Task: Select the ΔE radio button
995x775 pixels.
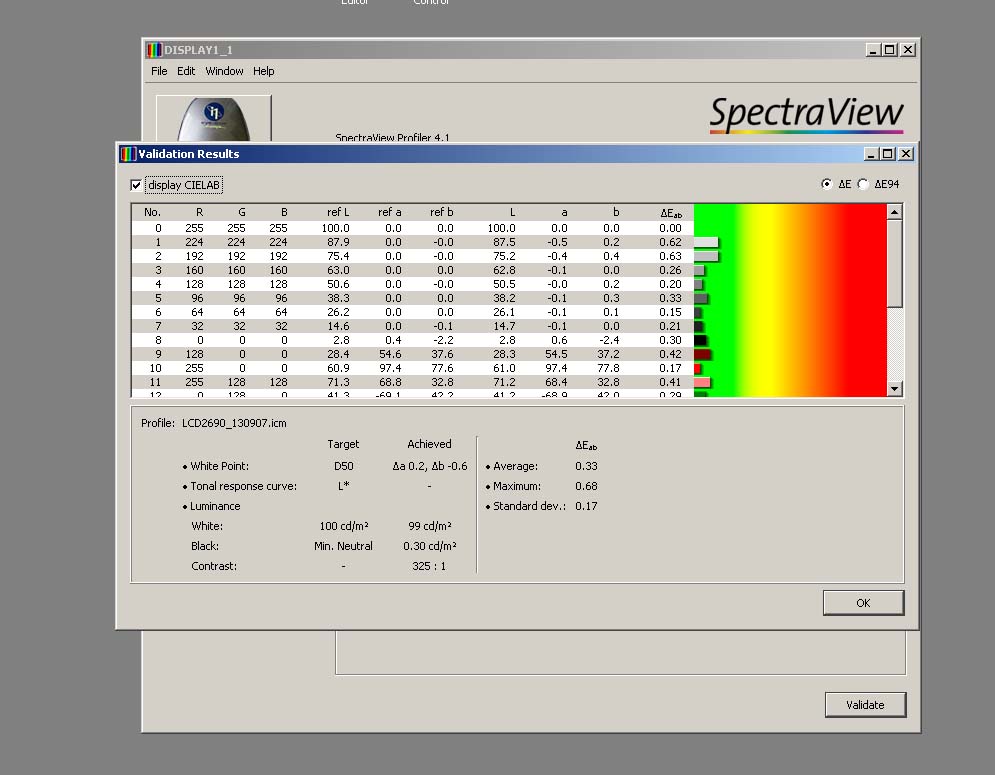Action: coord(826,184)
